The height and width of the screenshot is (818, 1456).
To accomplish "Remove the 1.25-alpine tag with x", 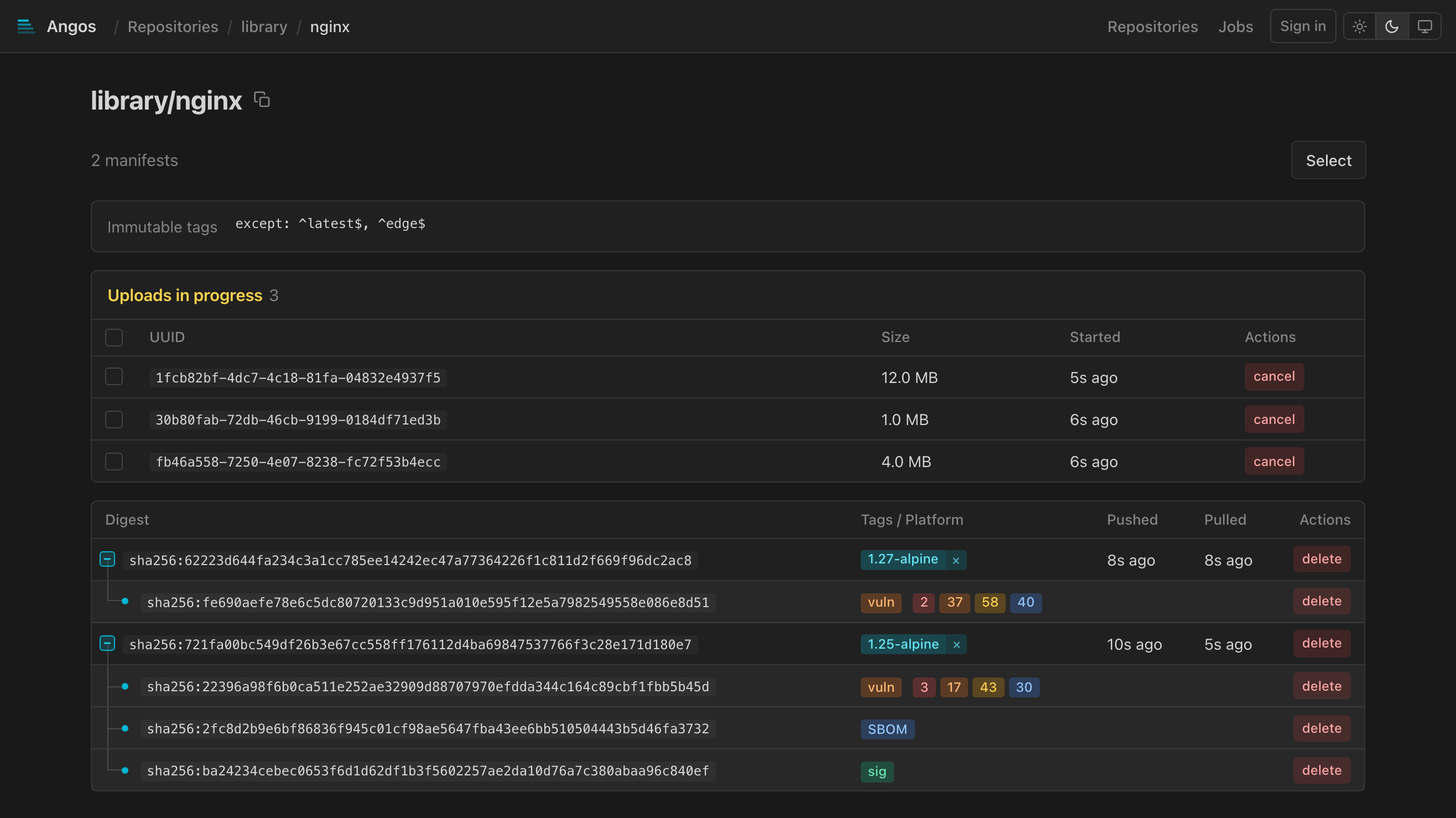I will [x=956, y=644].
